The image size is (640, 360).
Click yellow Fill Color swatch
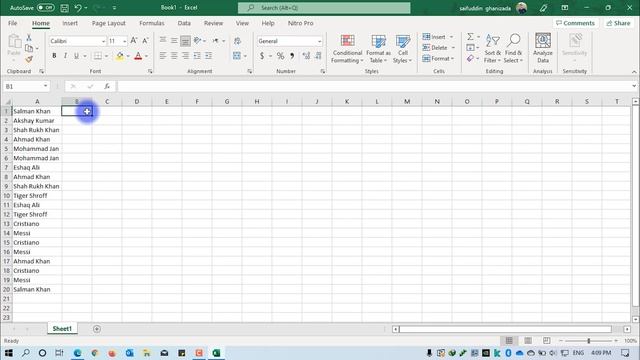point(120,56)
